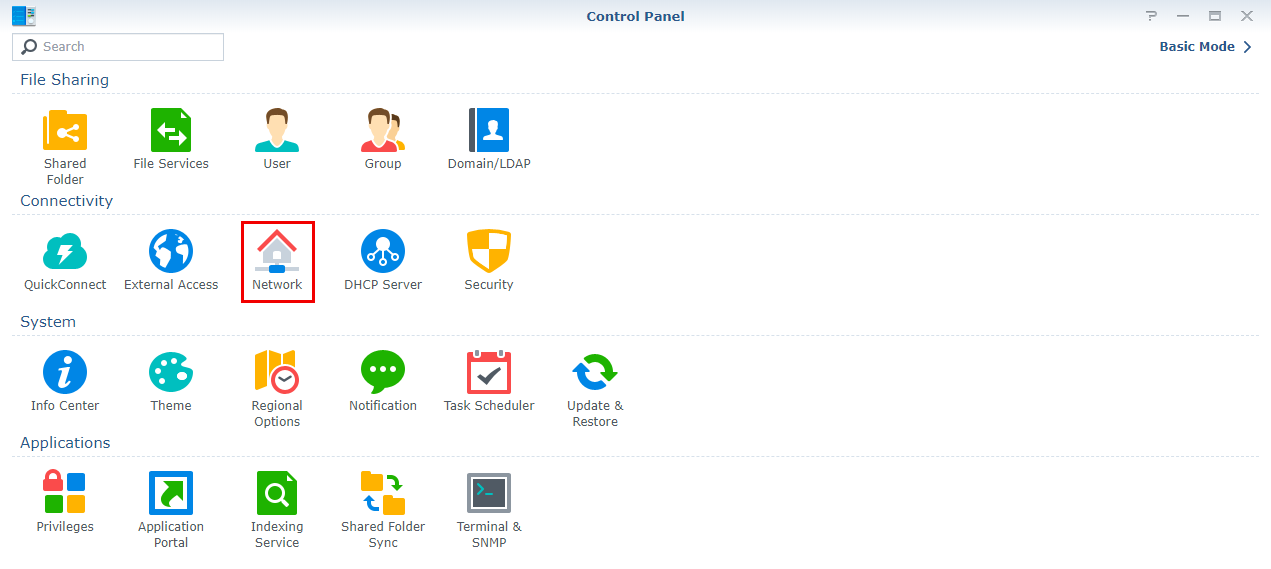Open Terminal & SNMP settings
The image size is (1271, 569).
pyautogui.click(x=489, y=494)
